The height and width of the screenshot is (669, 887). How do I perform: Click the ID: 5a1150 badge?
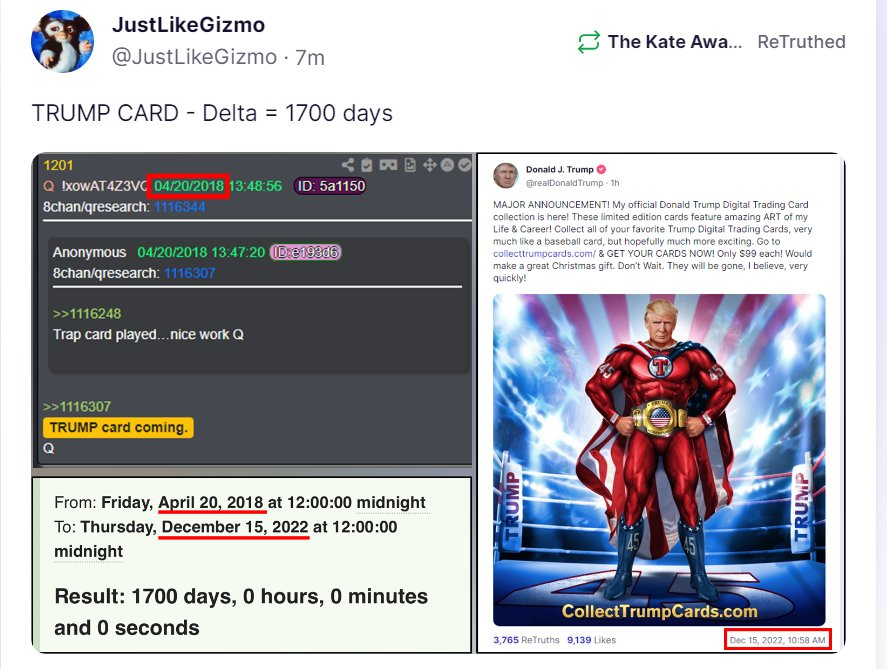330,186
